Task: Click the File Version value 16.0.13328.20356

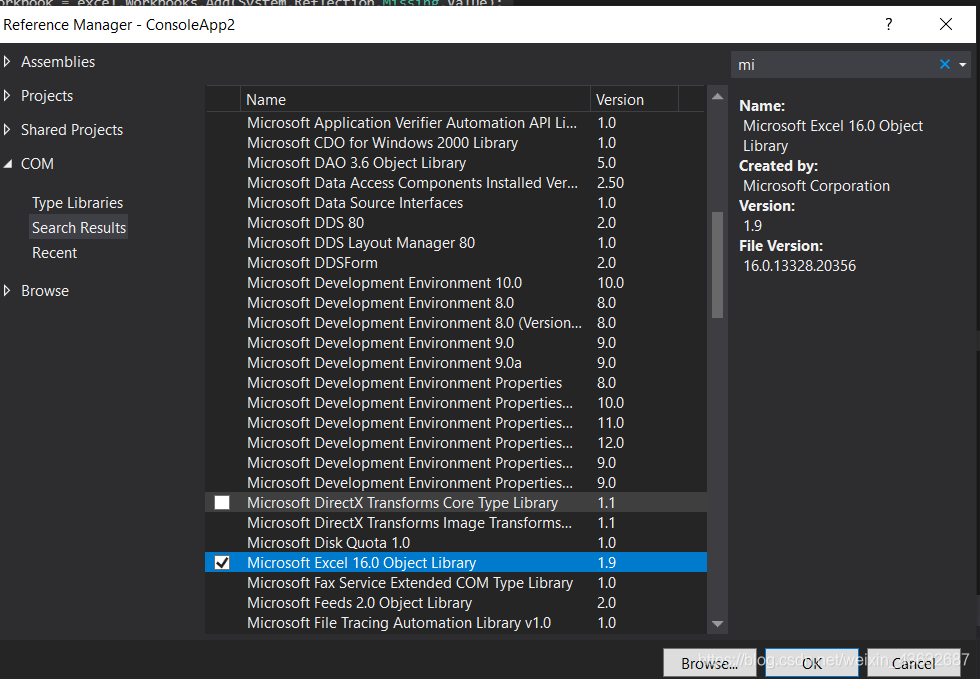Action: coord(799,266)
